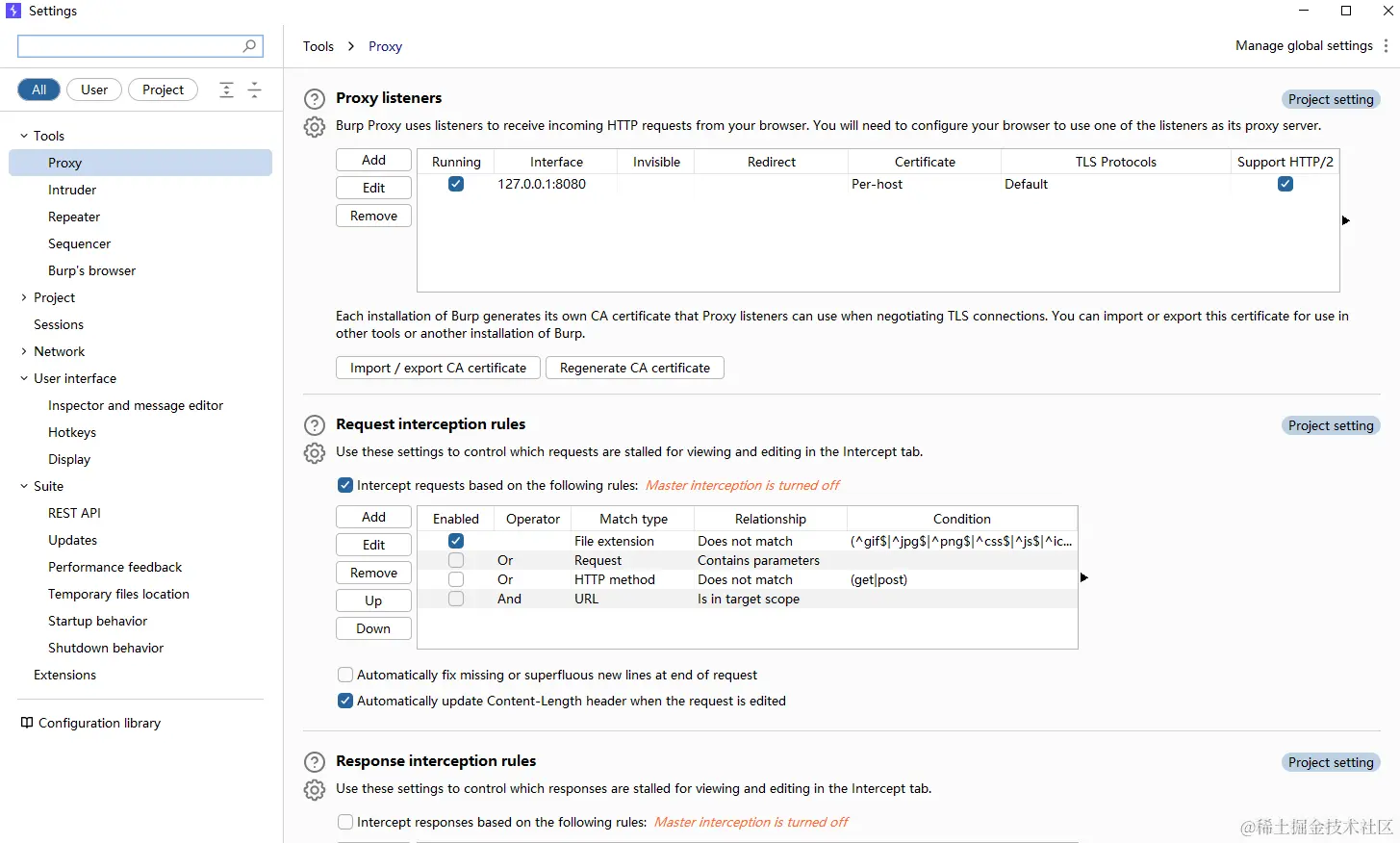Expand the Network settings section
The width and height of the screenshot is (1400, 843).
tap(23, 351)
